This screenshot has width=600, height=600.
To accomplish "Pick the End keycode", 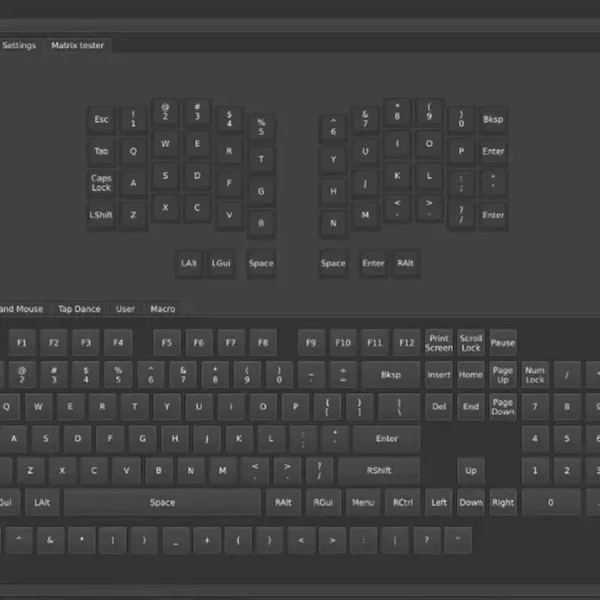I will click(471, 406).
